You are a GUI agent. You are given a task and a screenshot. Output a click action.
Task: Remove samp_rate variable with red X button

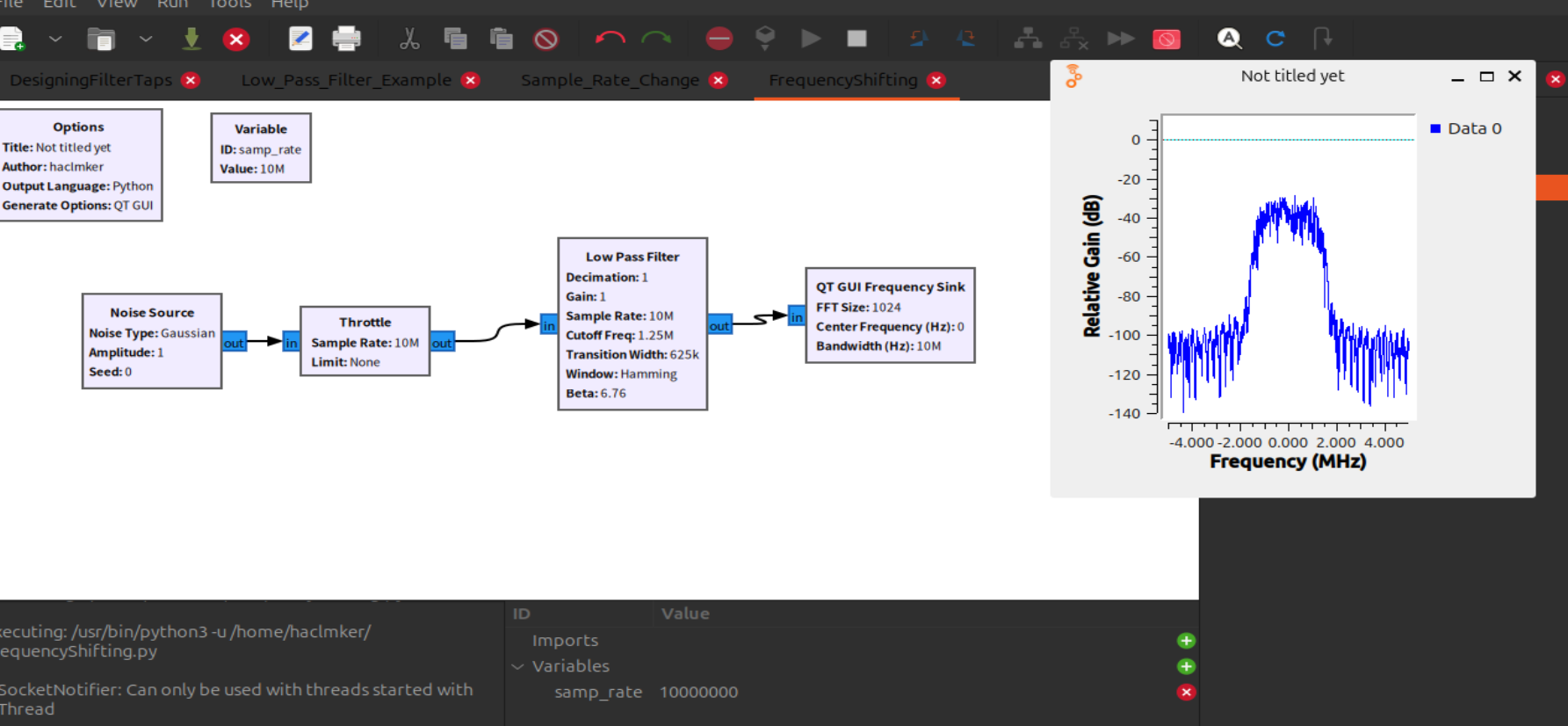click(x=1186, y=693)
